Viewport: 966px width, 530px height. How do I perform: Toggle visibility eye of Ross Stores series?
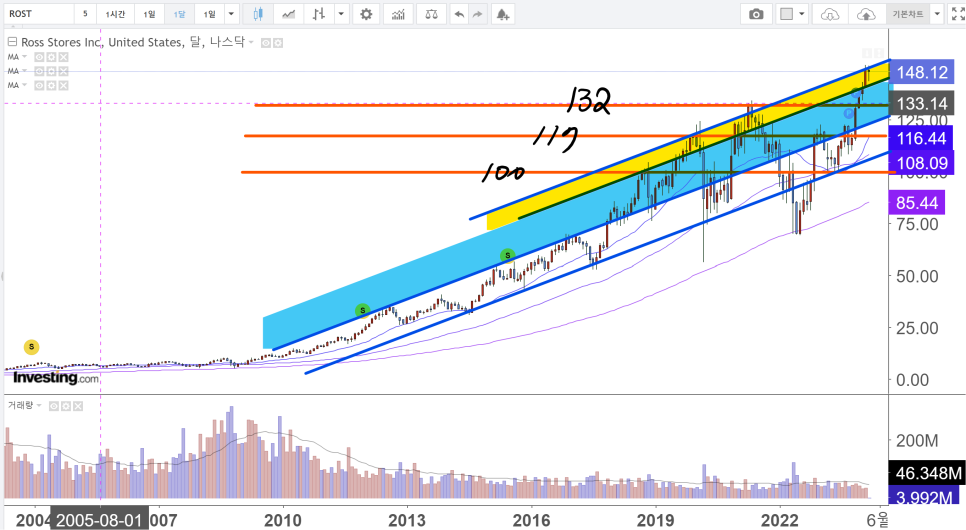pyautogui.click(x=266, y=43)
